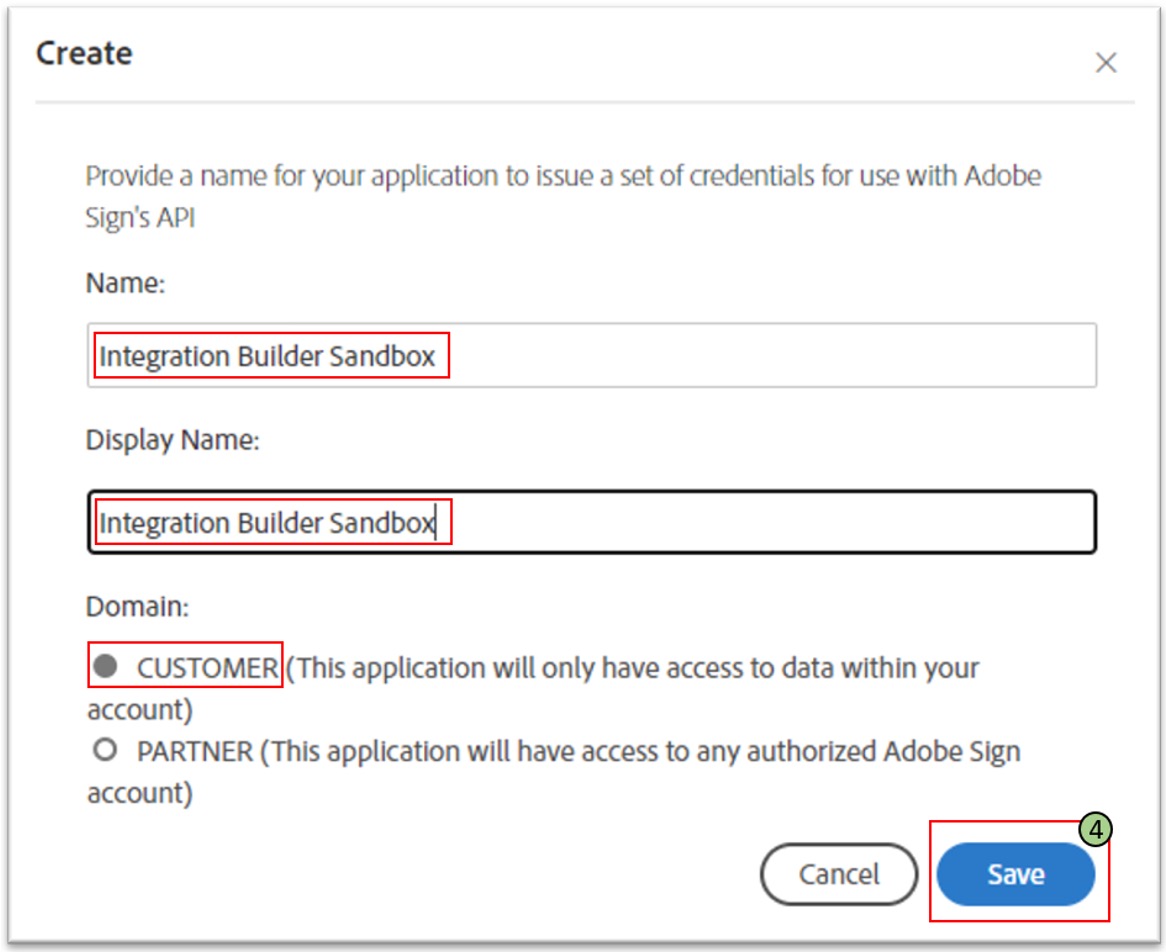The width and height of the screenshot is (1166, 952).
Task: Click the Adobe Sign's API instruction text
Action: (563, 196)
